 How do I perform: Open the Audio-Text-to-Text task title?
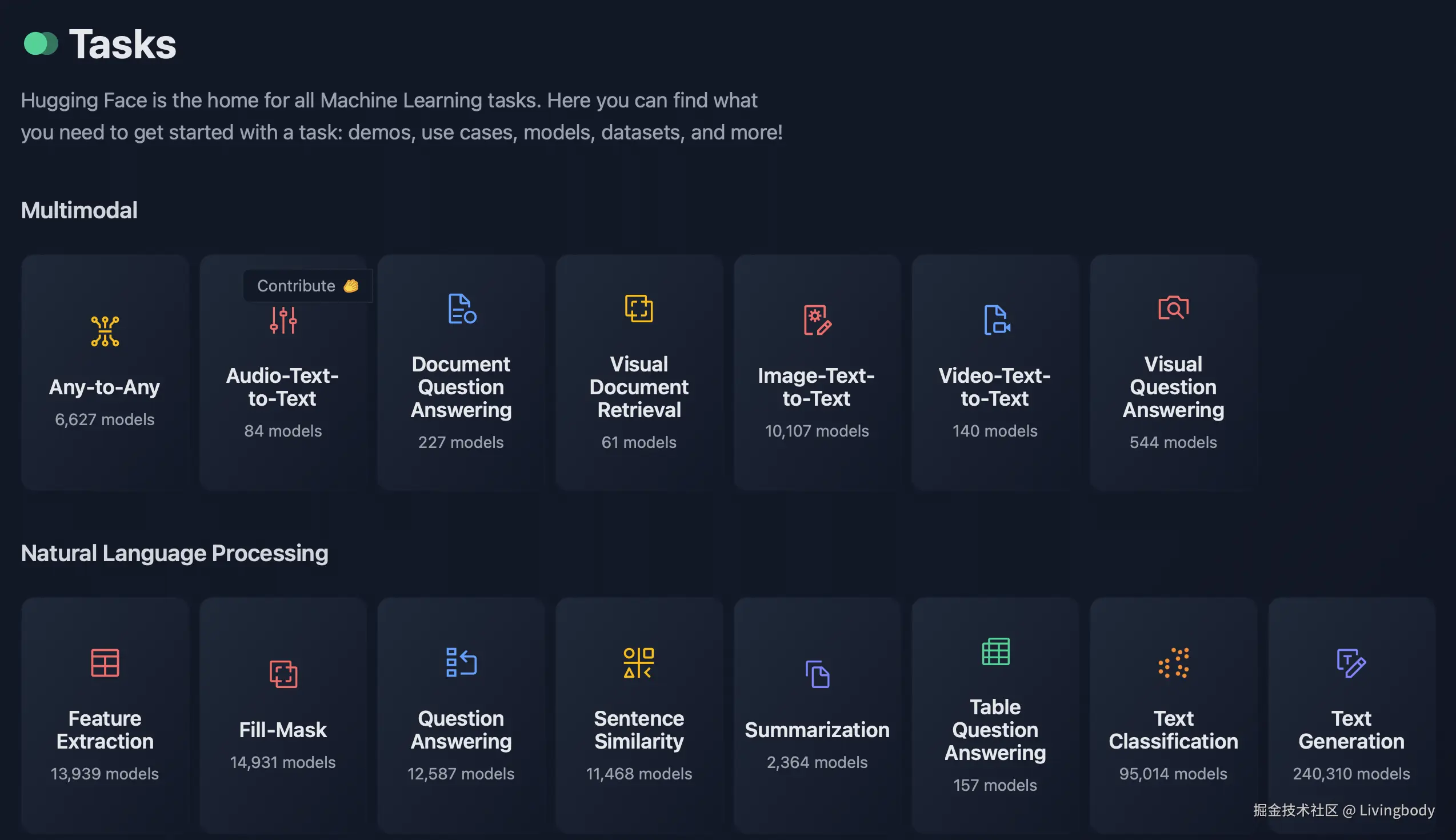[283, 387]
